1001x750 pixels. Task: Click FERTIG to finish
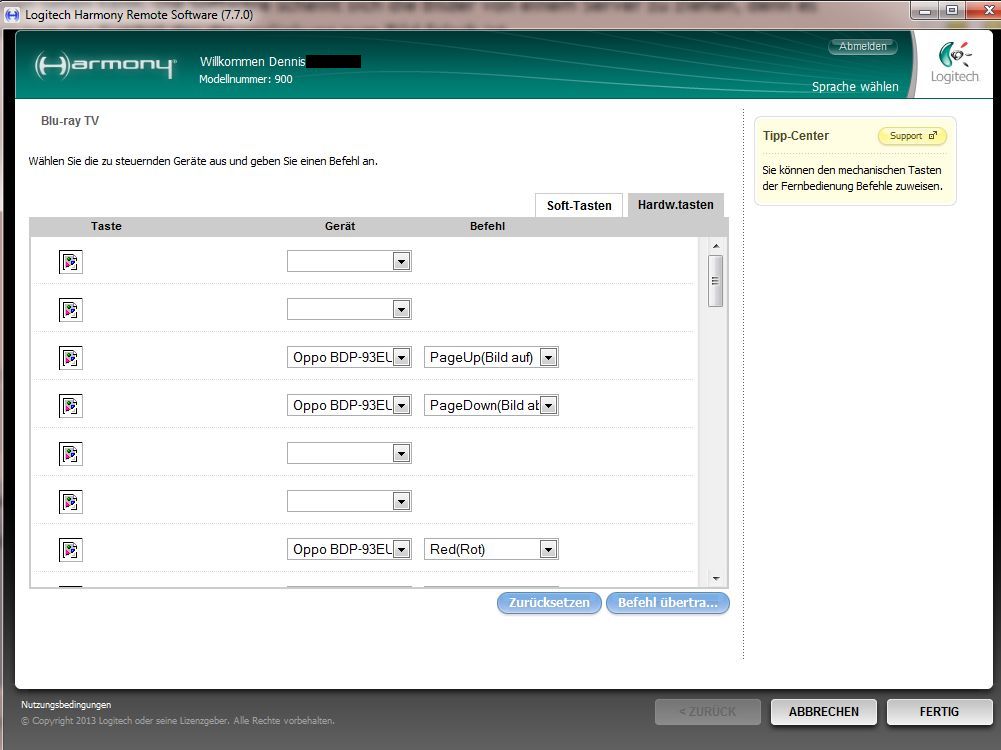click(939, 712)
